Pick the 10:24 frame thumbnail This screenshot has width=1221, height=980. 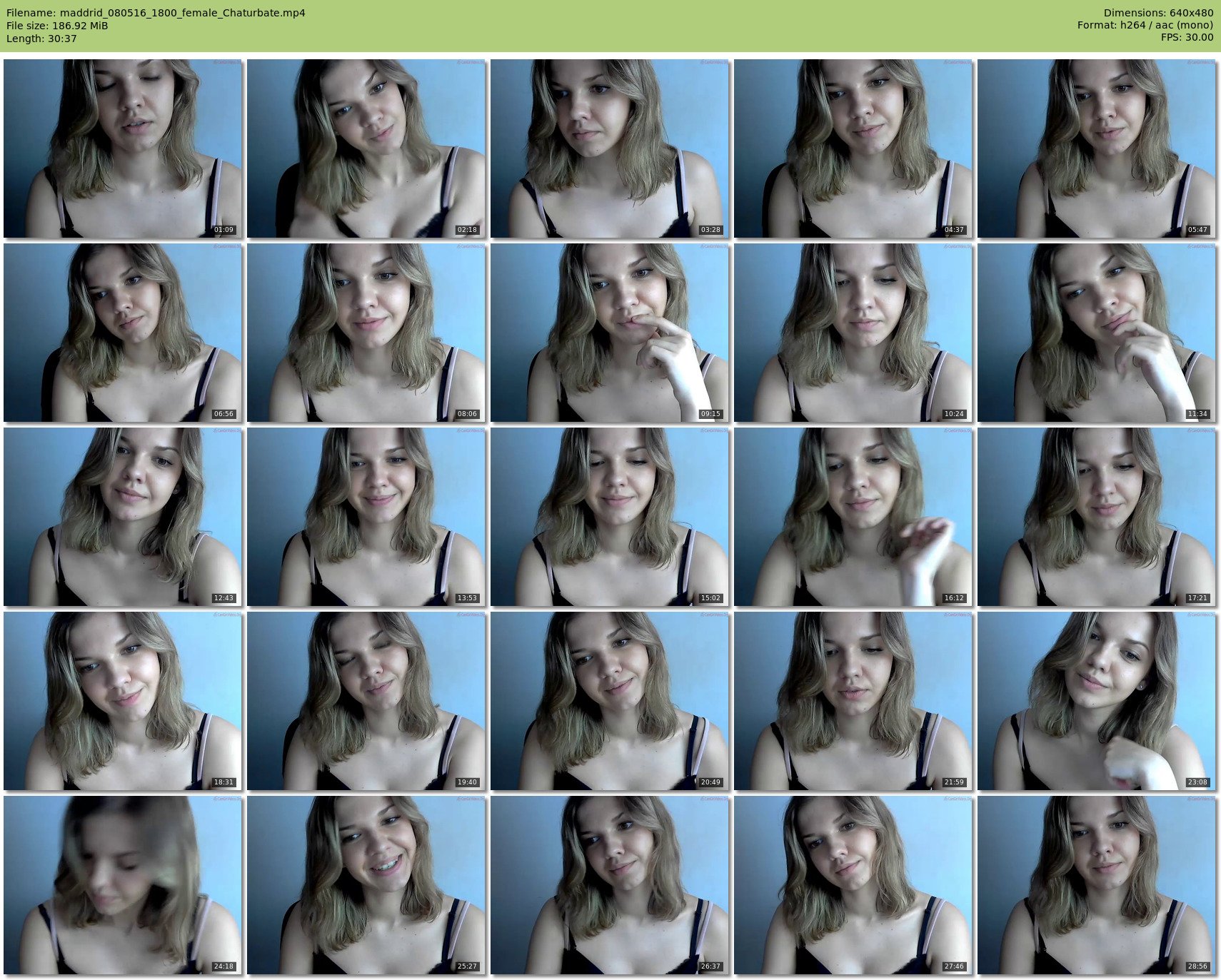[x=853, y=333]
